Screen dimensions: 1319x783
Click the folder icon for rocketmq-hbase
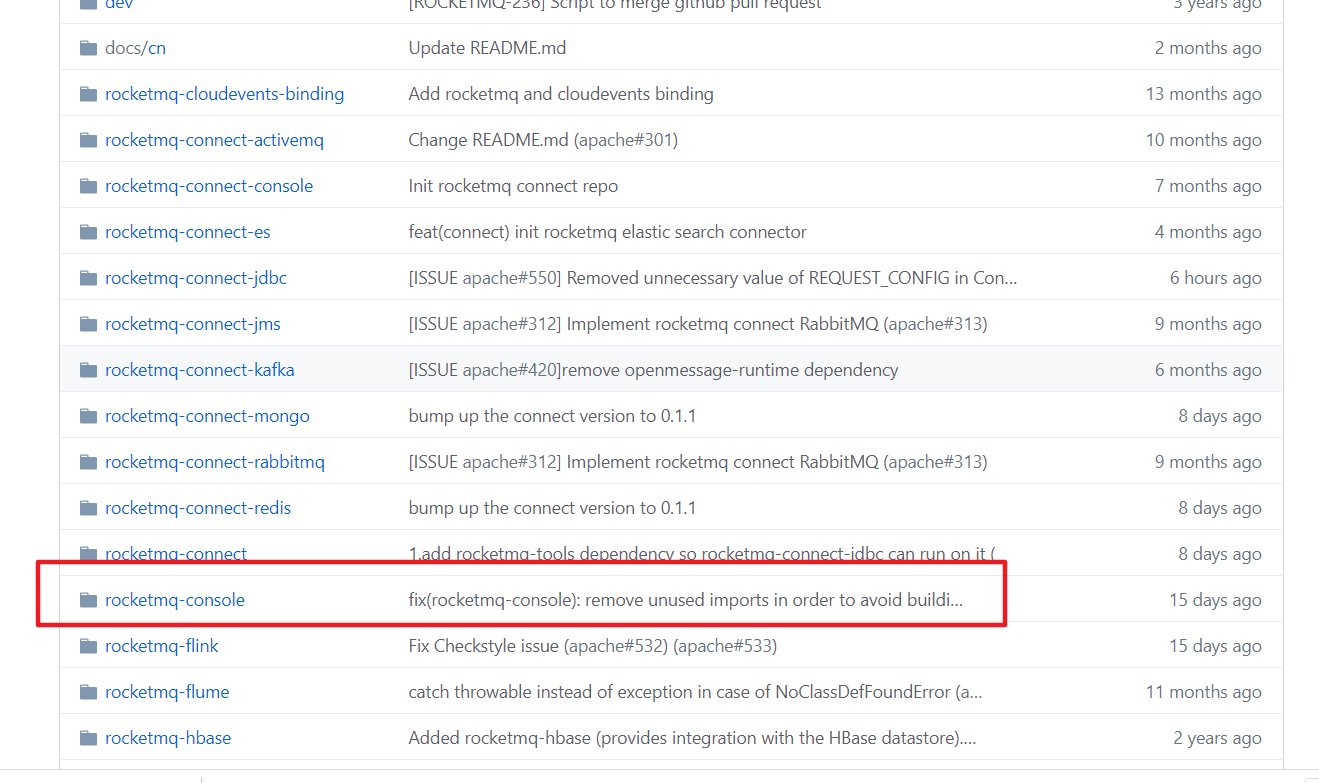[x=88, y=737]
